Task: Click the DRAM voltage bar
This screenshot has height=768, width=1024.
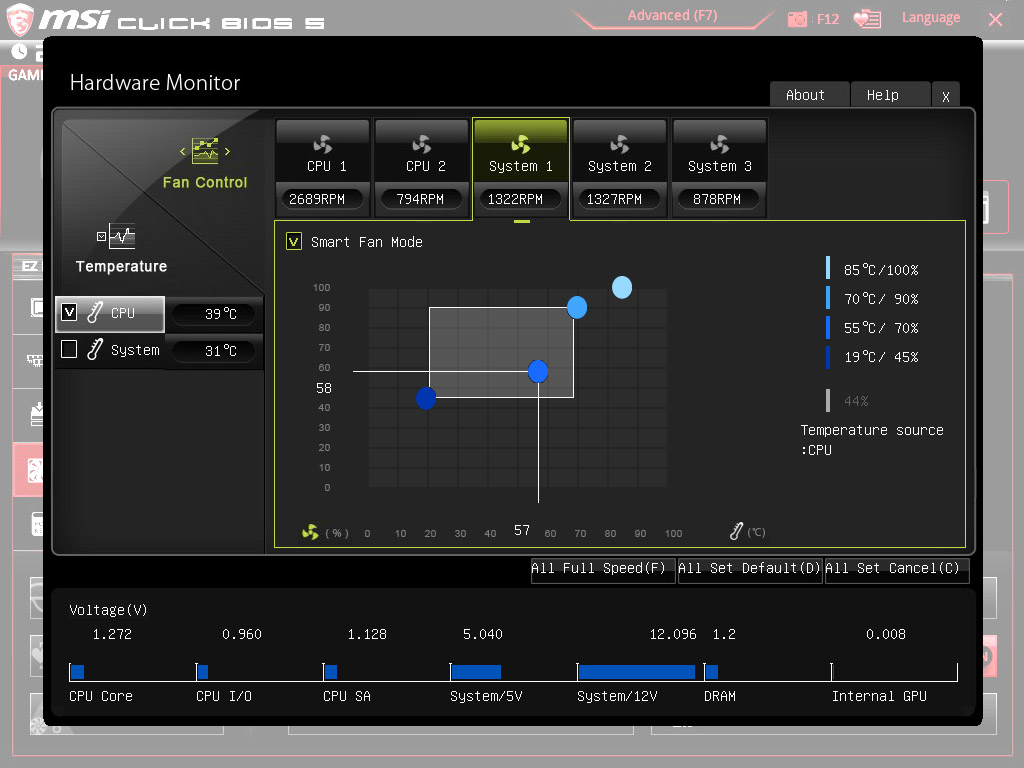Action: pos(712,672)
